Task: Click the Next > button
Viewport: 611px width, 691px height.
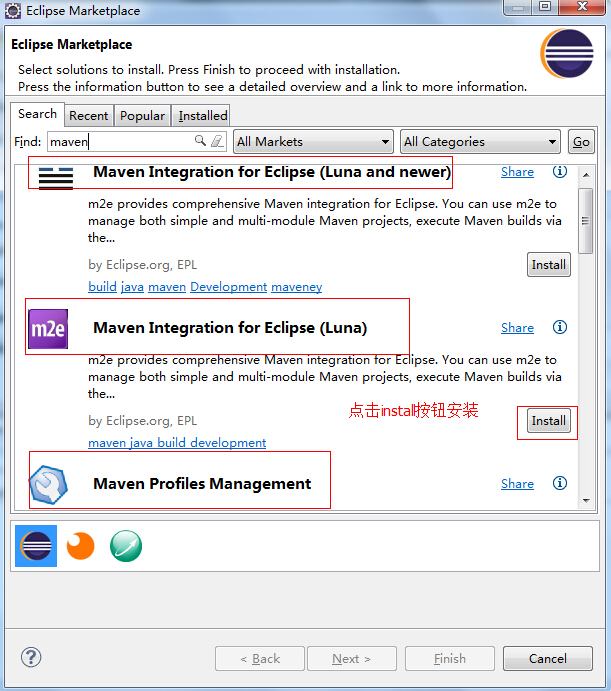Action: click(352, 658)
